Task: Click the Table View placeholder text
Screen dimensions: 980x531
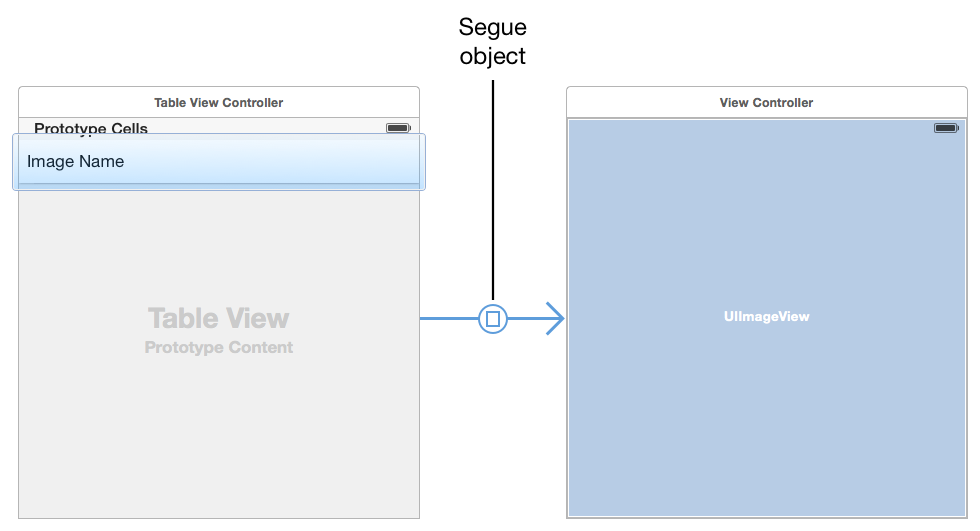Action: [x=218, y=318]
